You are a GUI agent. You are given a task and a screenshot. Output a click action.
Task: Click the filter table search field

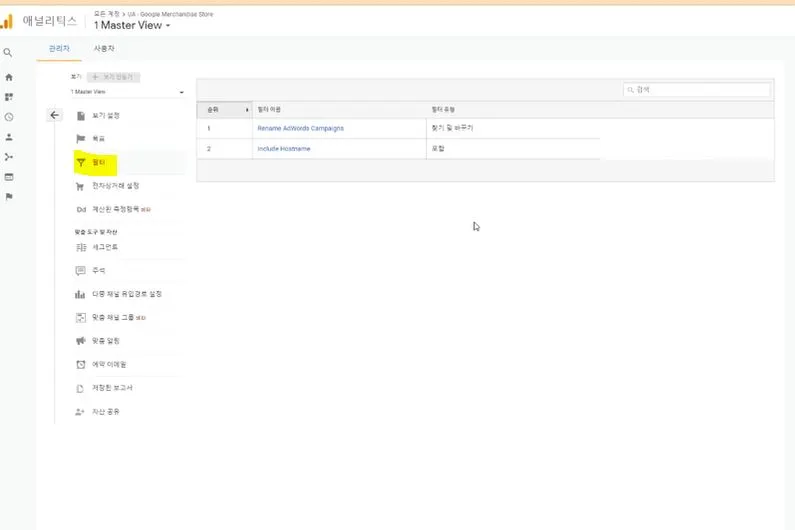(x=697, y=90)
